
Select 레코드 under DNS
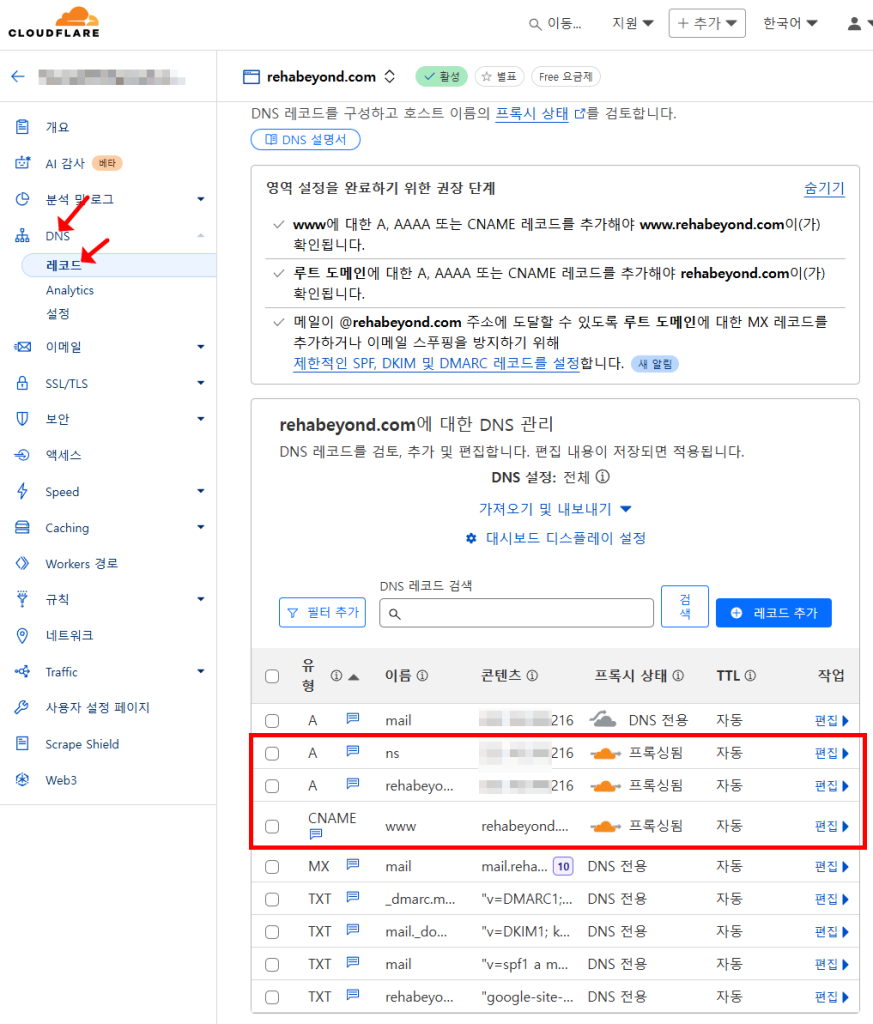(x=64, y=265)
